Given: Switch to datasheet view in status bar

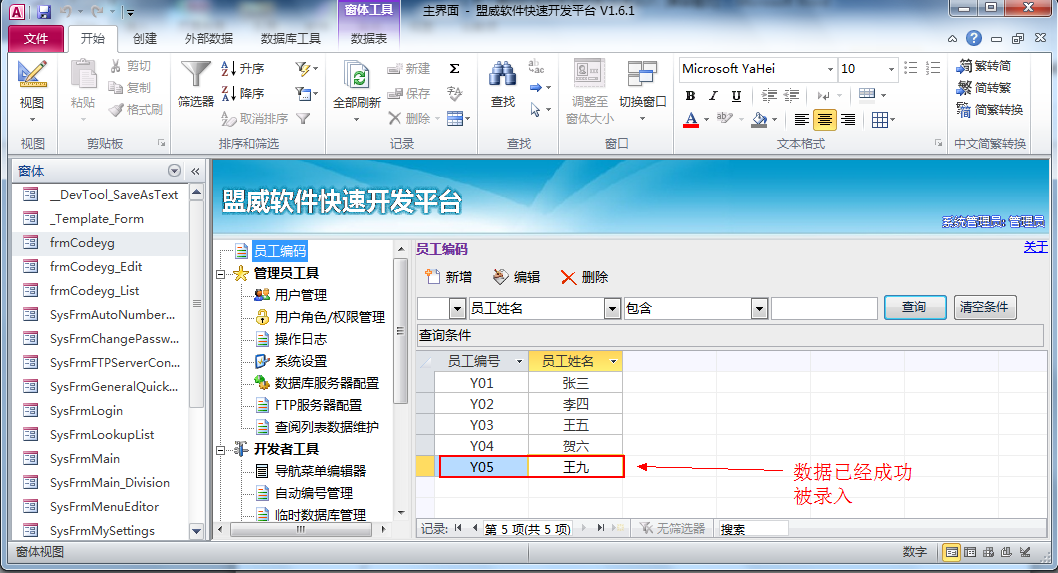Looking at the screenshot, I should point(970,552).
